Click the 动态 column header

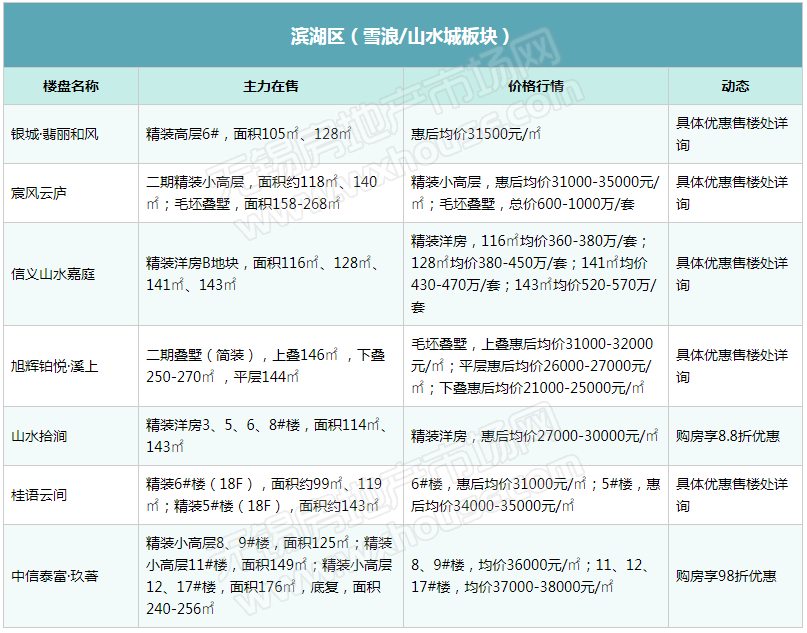(x=734, y=86)
